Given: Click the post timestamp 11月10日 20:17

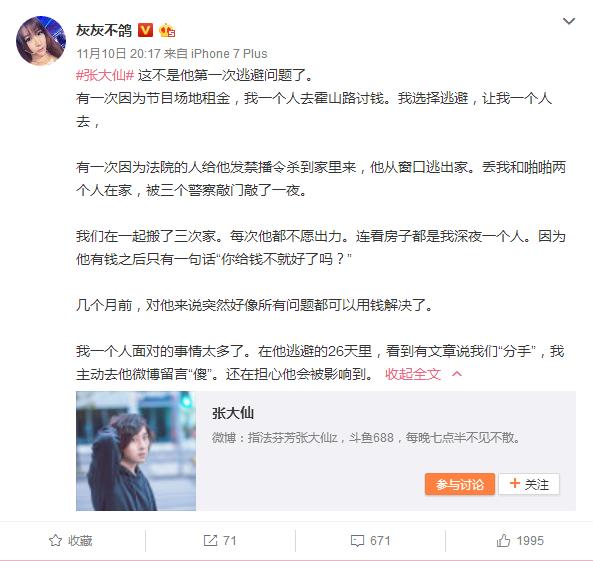Looking at the screenshot, I should (118, 54).
